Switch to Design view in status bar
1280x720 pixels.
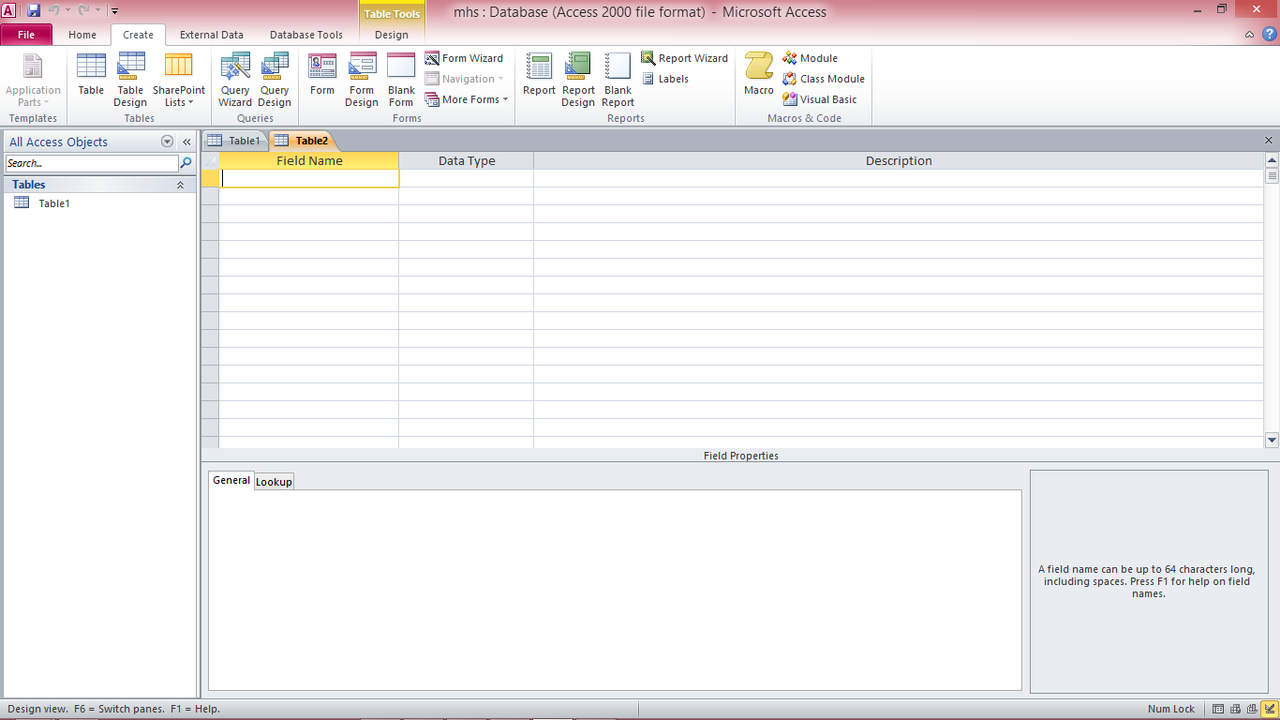tap(1269, 709)
